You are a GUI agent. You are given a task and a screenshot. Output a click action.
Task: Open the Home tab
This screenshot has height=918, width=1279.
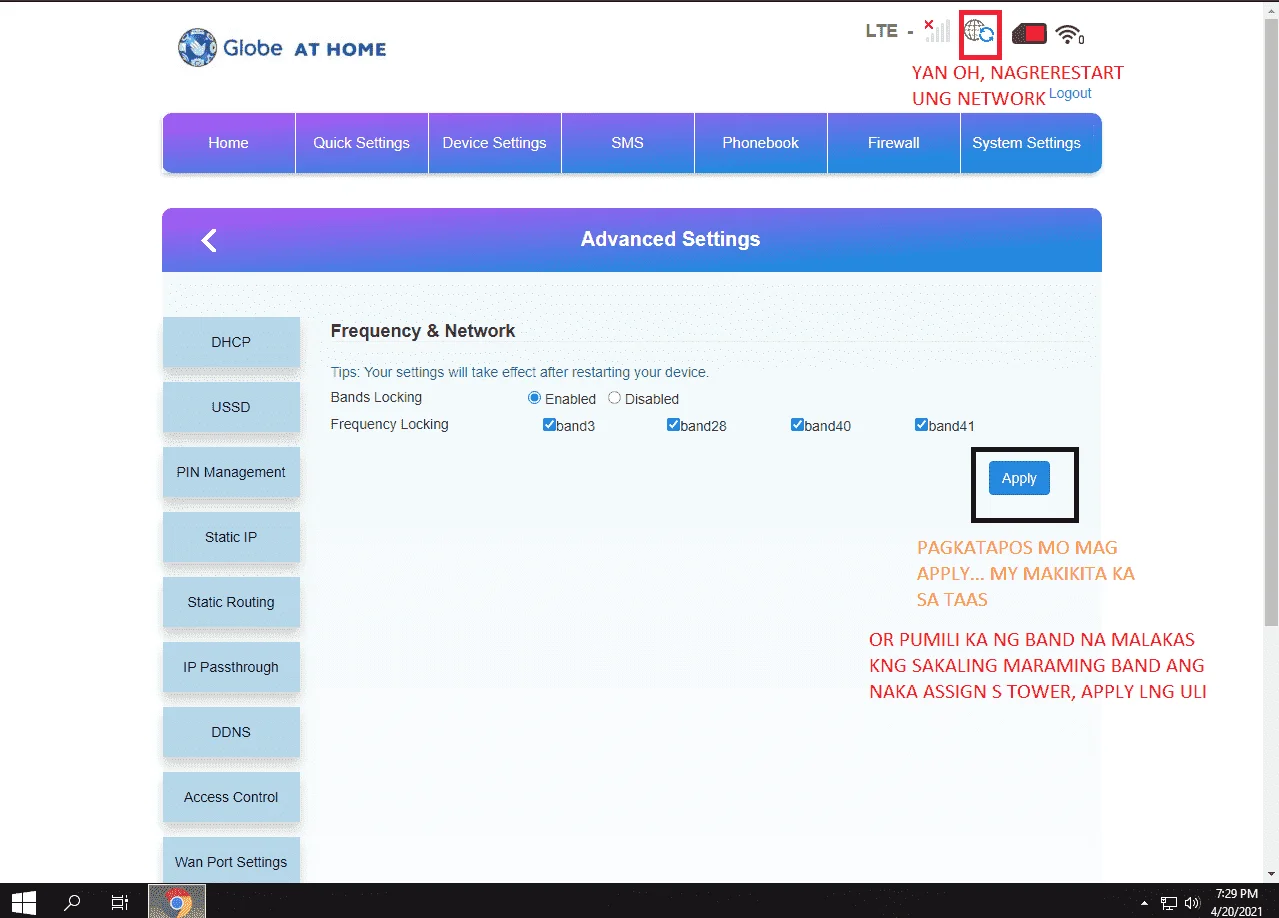(228, 143)
